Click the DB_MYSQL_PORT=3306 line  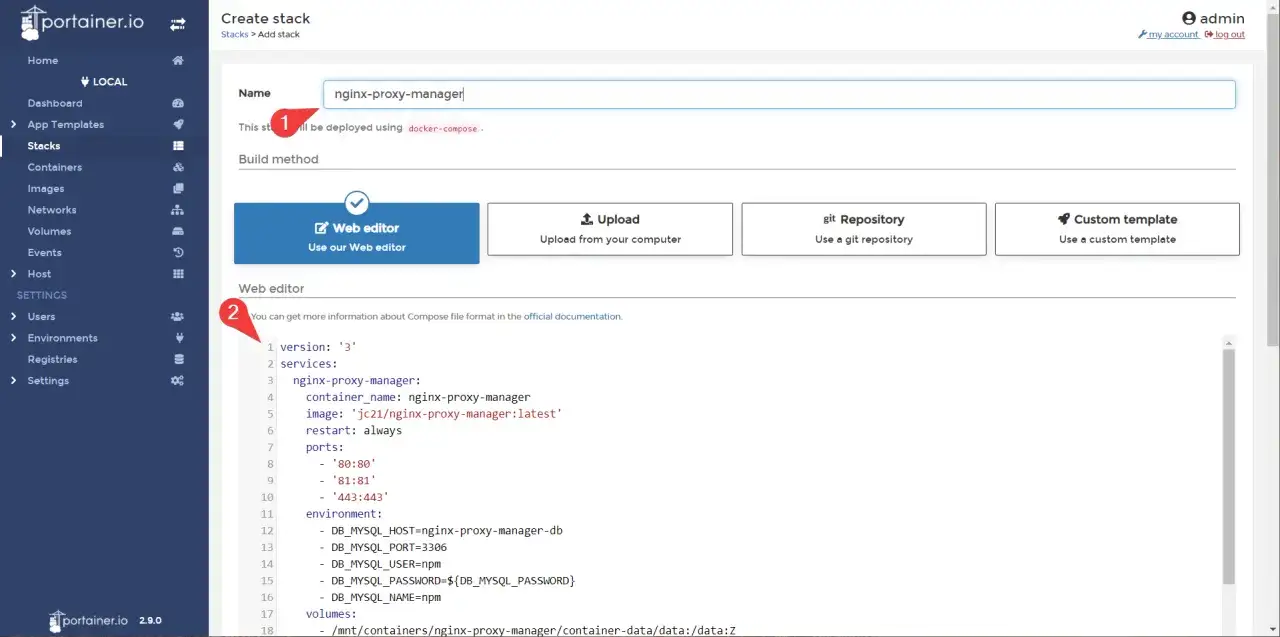(x=383, y=548)
